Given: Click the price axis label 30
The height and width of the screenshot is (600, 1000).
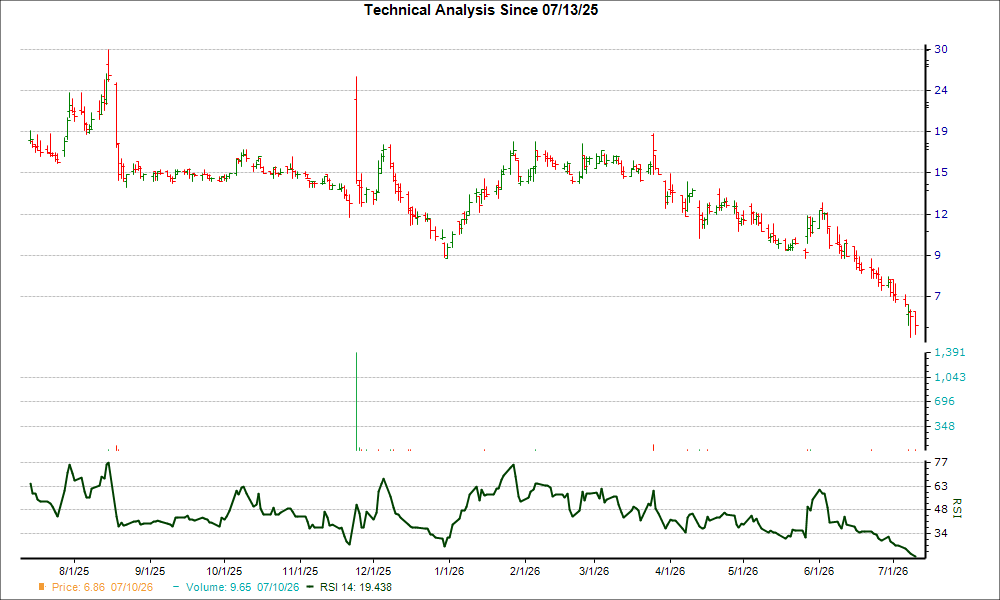Looking at the screenshot, I should pyautogui.click(x=941, y=49).
